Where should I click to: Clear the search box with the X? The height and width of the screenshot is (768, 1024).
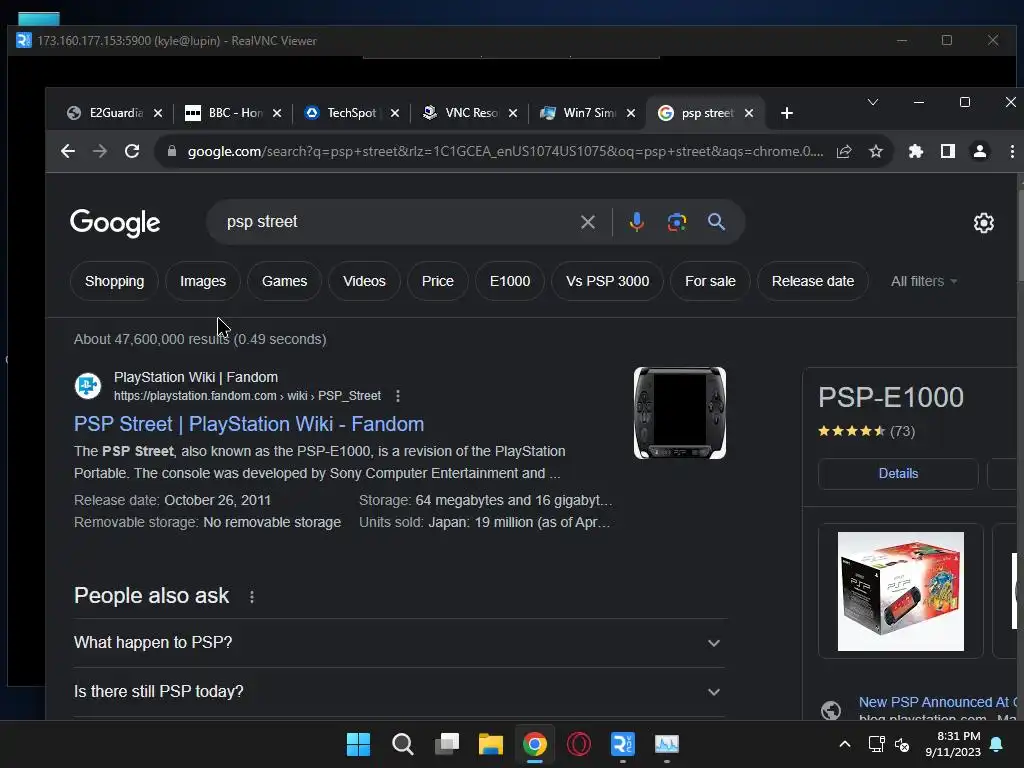tap(588, 222)
